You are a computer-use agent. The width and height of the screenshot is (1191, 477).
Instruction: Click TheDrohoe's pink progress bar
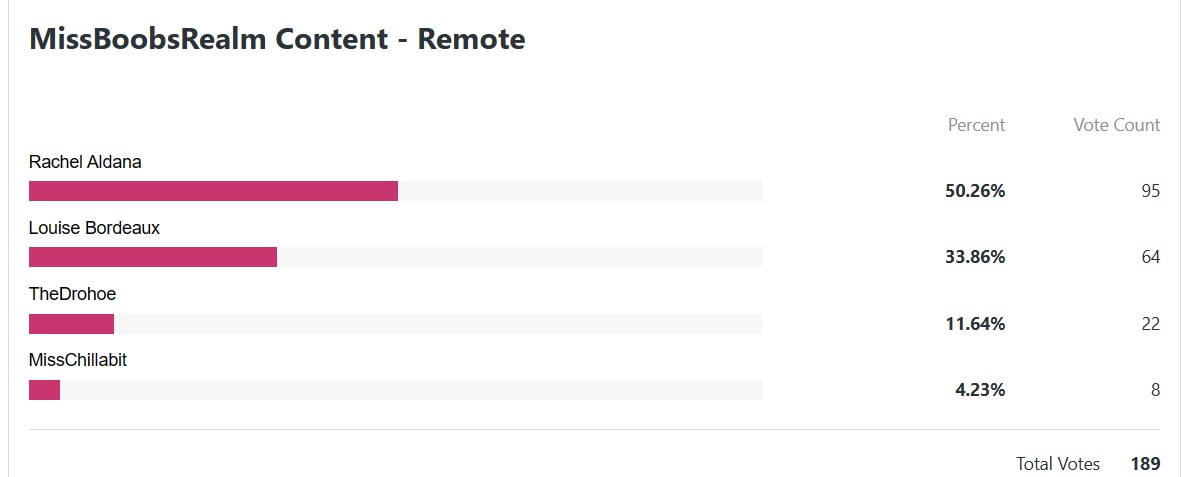tap(71, 324)
